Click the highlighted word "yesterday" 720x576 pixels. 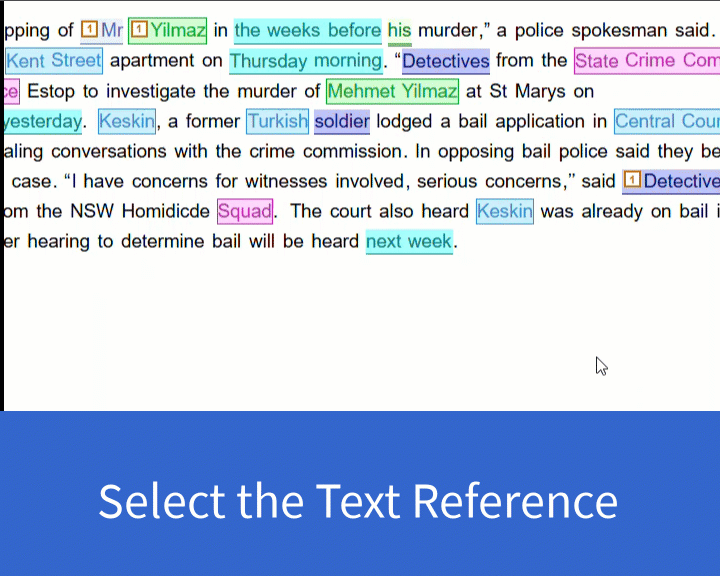click(x=42, y=122)
